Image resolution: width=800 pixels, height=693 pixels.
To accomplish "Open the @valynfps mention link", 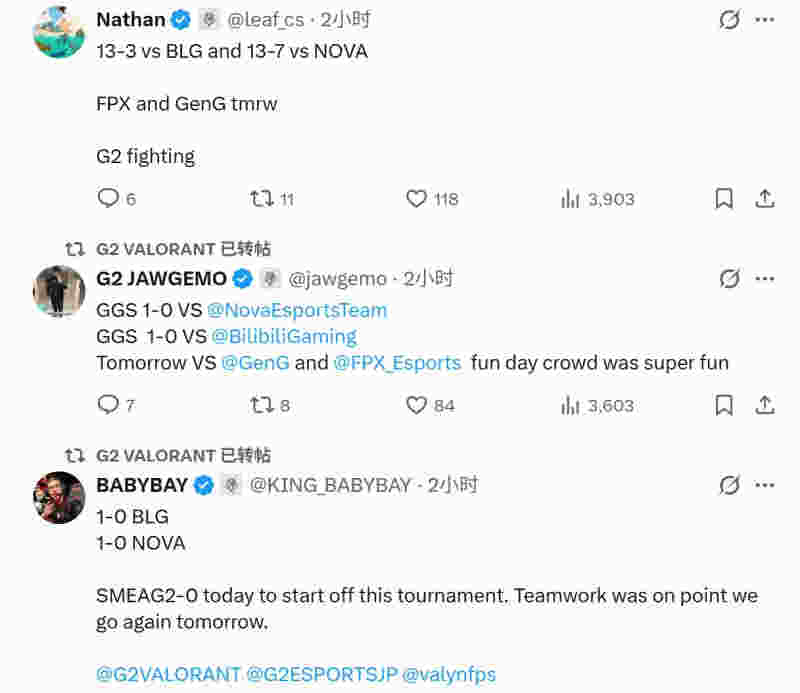I will pos(449,675).
